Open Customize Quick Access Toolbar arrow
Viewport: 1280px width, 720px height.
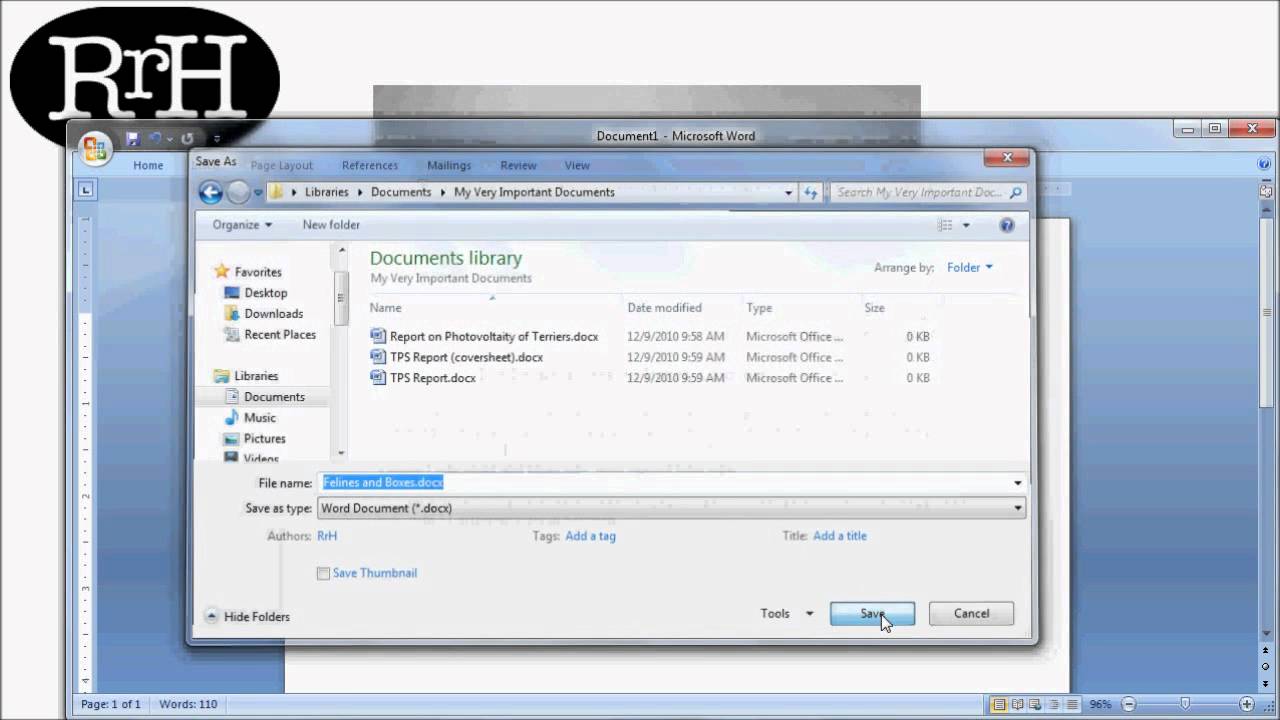216,139
